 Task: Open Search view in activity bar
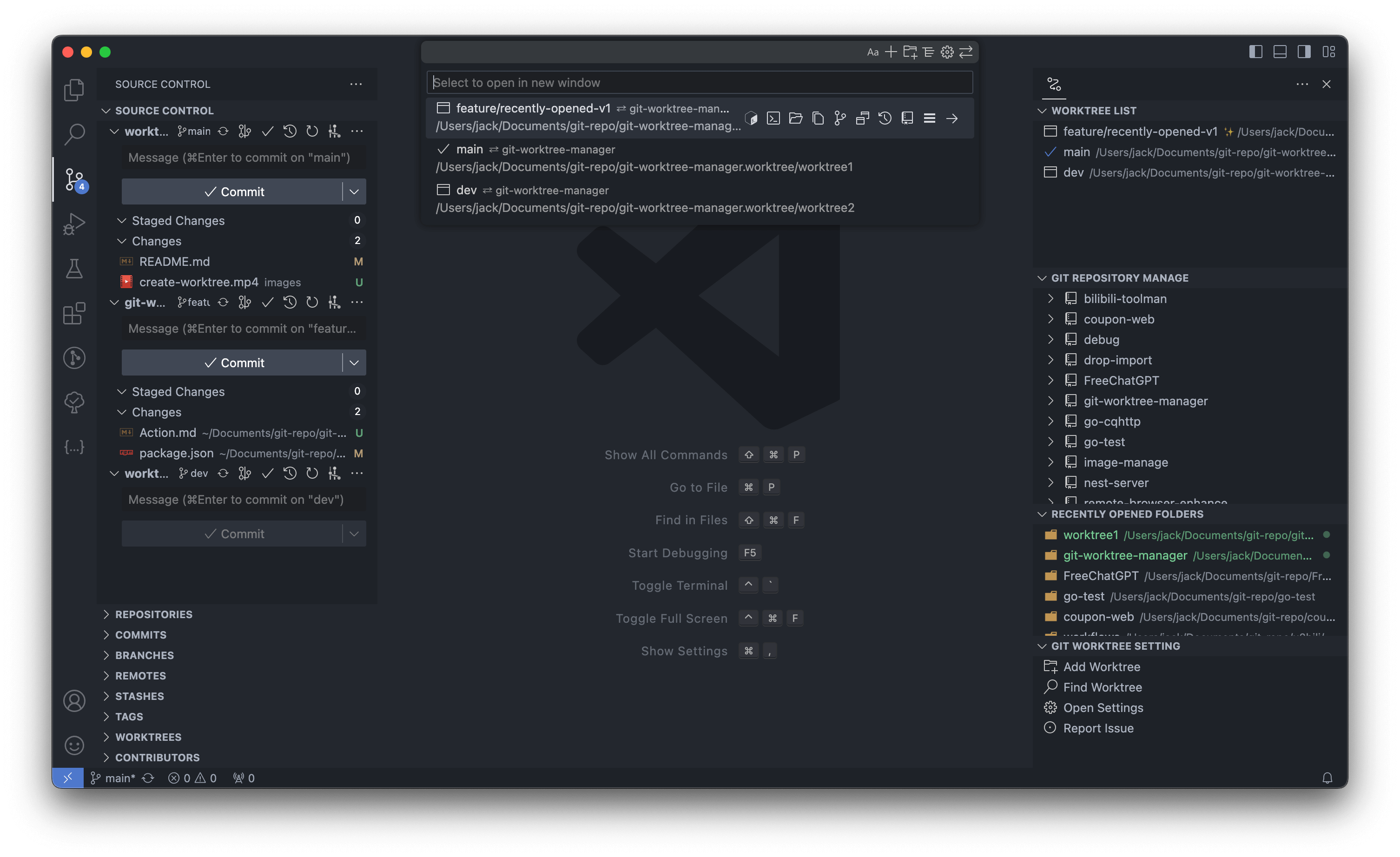pos(74,134)
